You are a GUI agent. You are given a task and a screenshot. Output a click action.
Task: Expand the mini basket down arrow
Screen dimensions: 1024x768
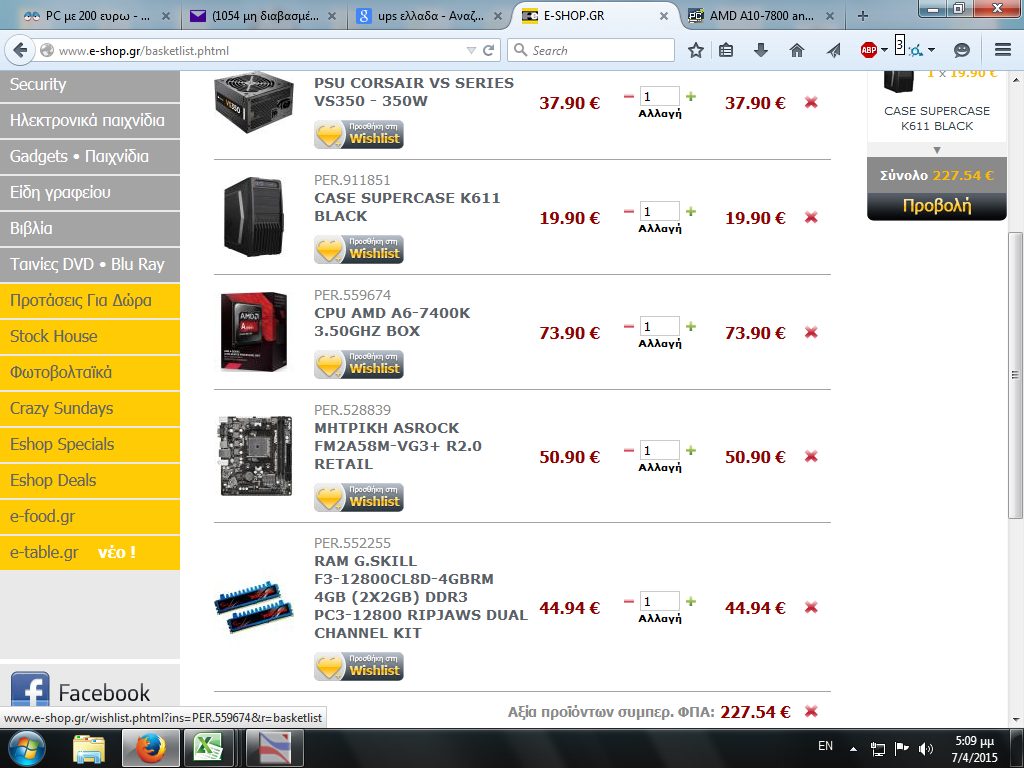coord(936,150)
